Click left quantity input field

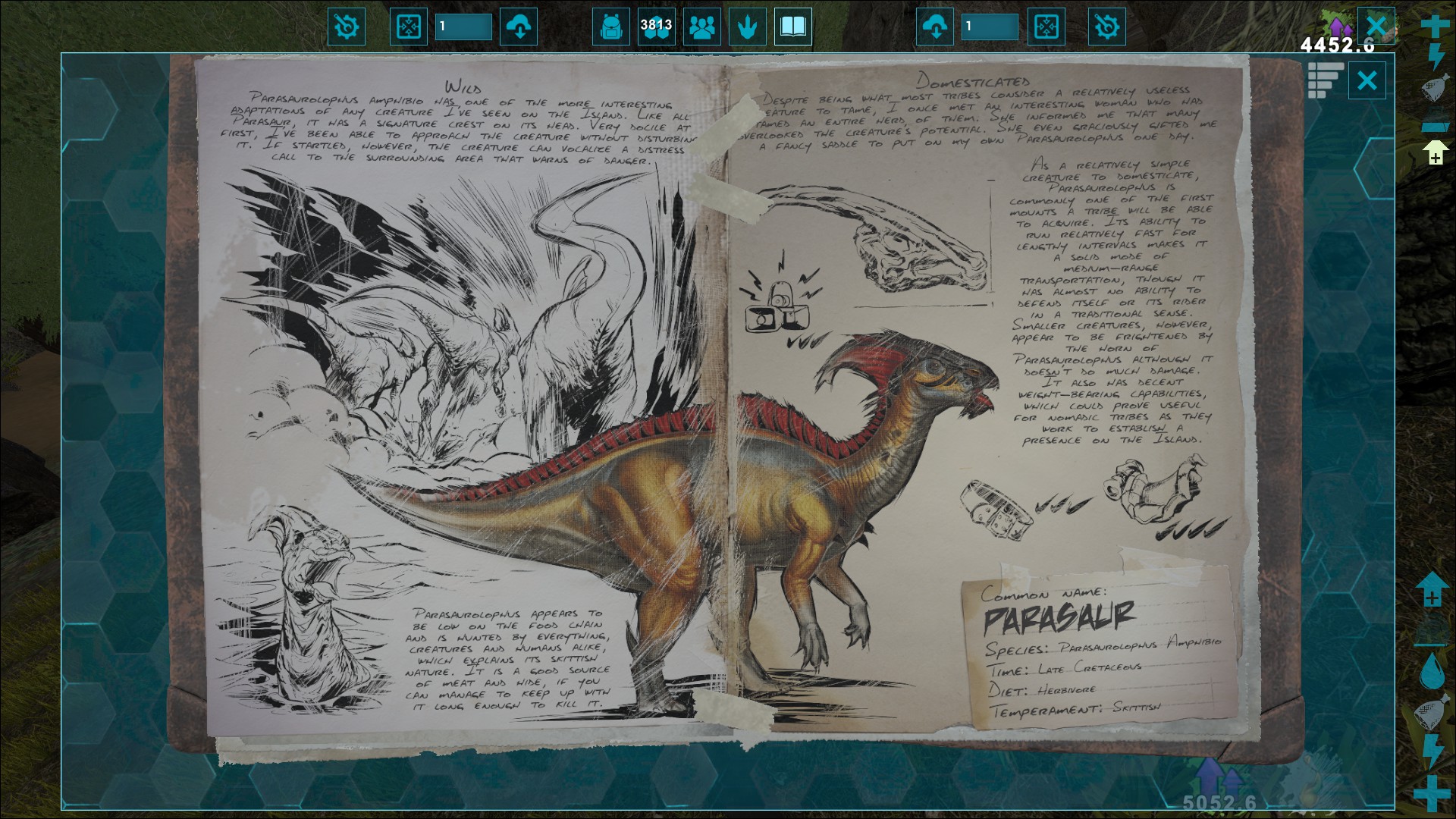click(x=463, y=27)
